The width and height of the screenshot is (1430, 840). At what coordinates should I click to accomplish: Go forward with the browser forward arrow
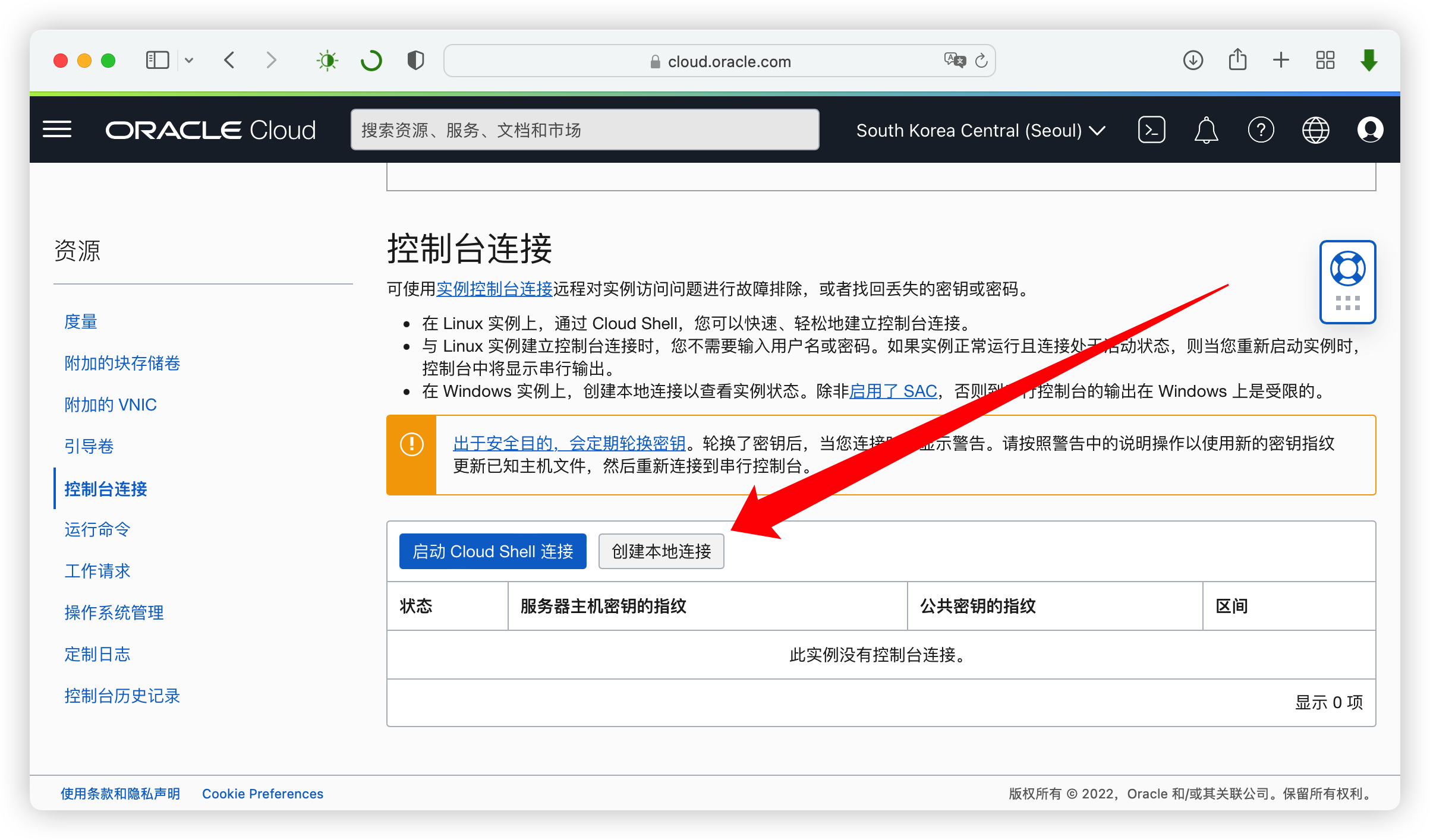(272, 60)
